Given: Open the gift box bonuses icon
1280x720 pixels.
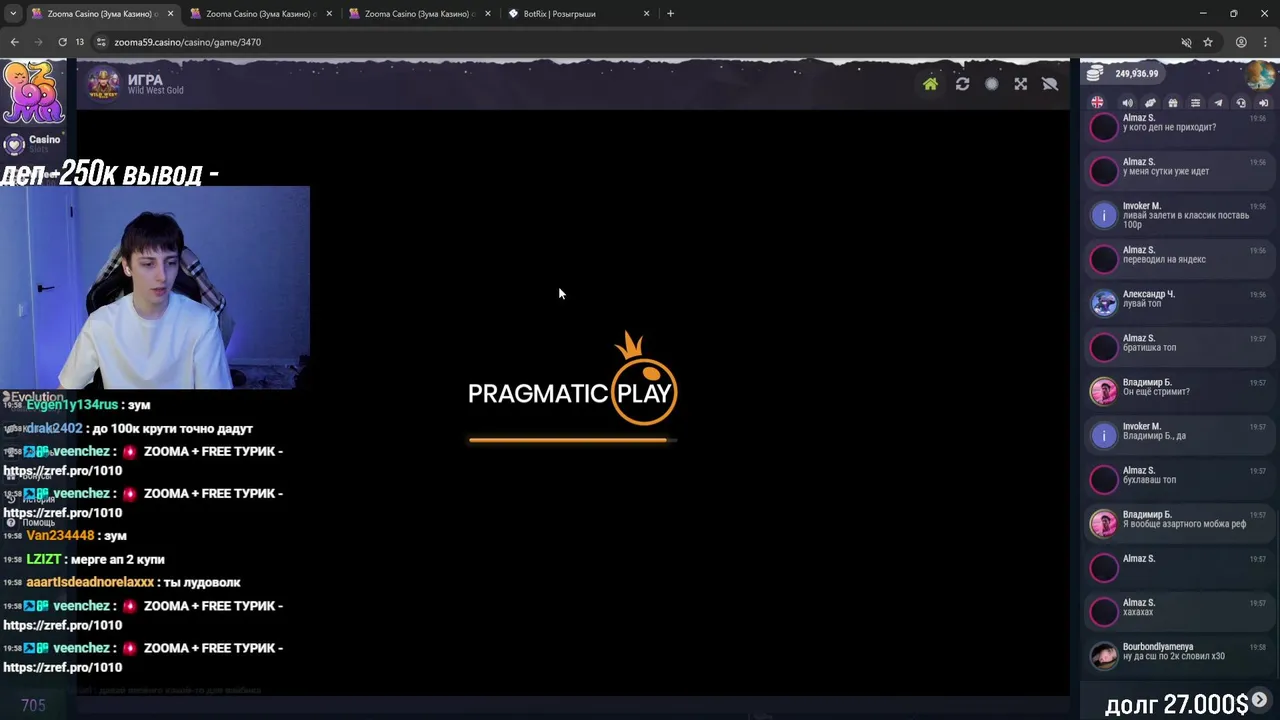Looking at the screenshot, I should click(1173, 103).
